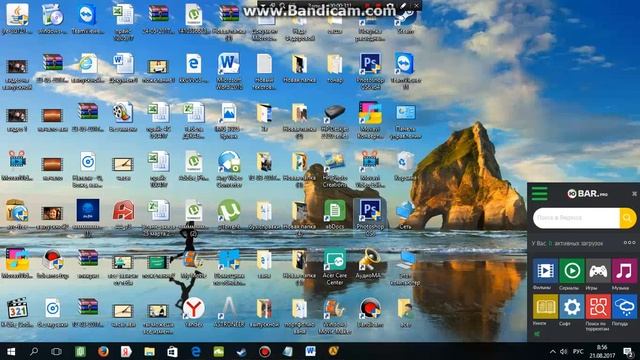This screenshot has width=640, height=360.
Task: Click the BAR panel Yandex search field
Action: [x=576, y=218]
